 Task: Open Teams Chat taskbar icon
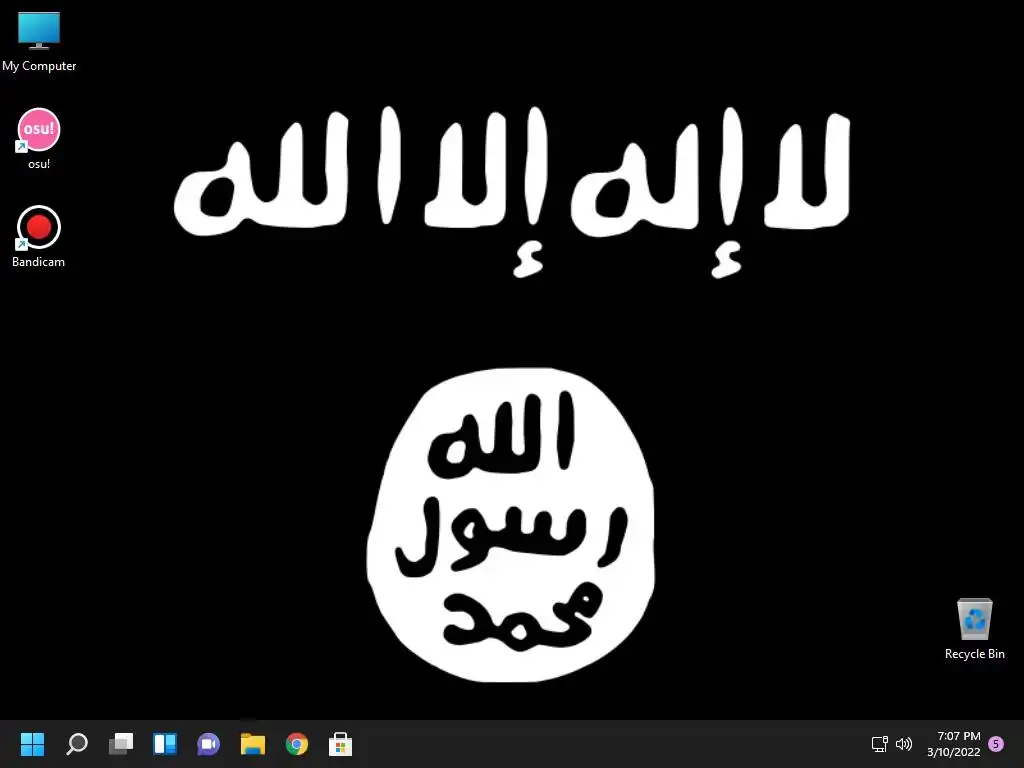click(x=208, y=744)
